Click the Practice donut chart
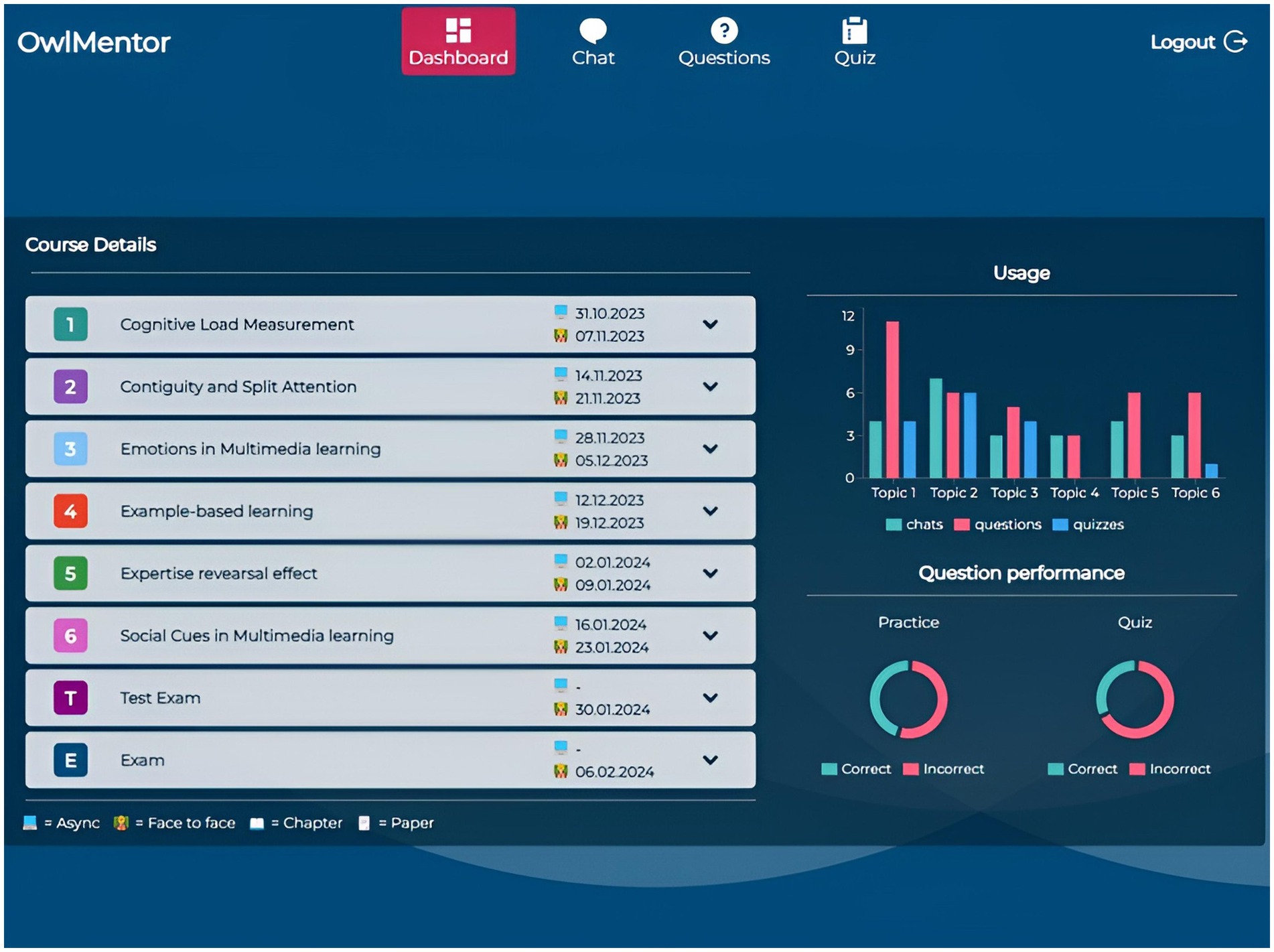 (908, 699)
